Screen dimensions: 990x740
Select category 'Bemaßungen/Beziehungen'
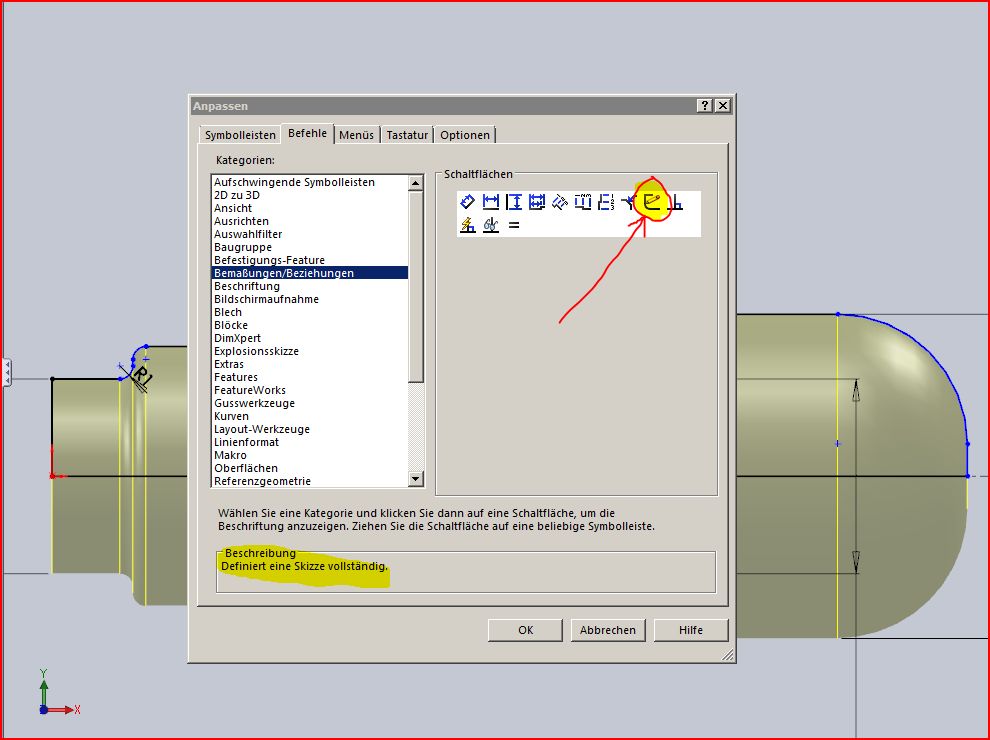(x=309, y=273)
